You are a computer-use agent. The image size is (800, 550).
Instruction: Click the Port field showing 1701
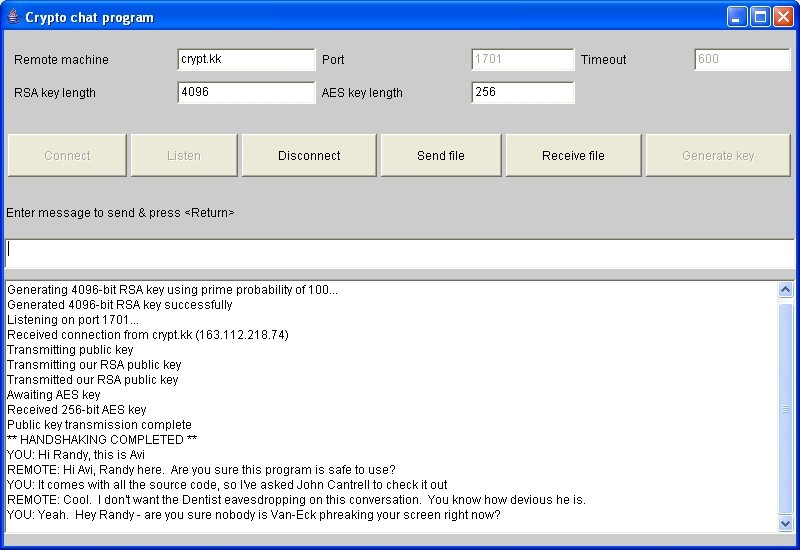pos(522,60)
